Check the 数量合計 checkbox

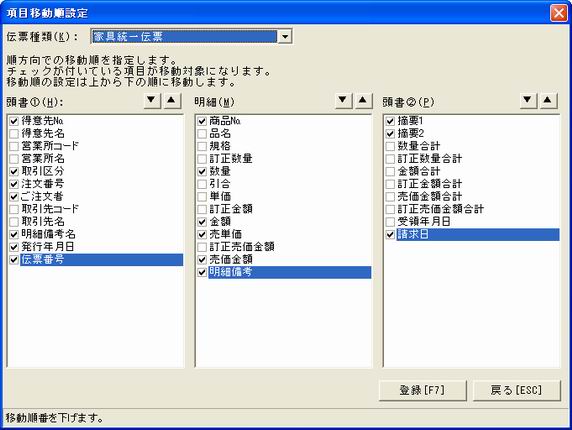click(390, 146)
